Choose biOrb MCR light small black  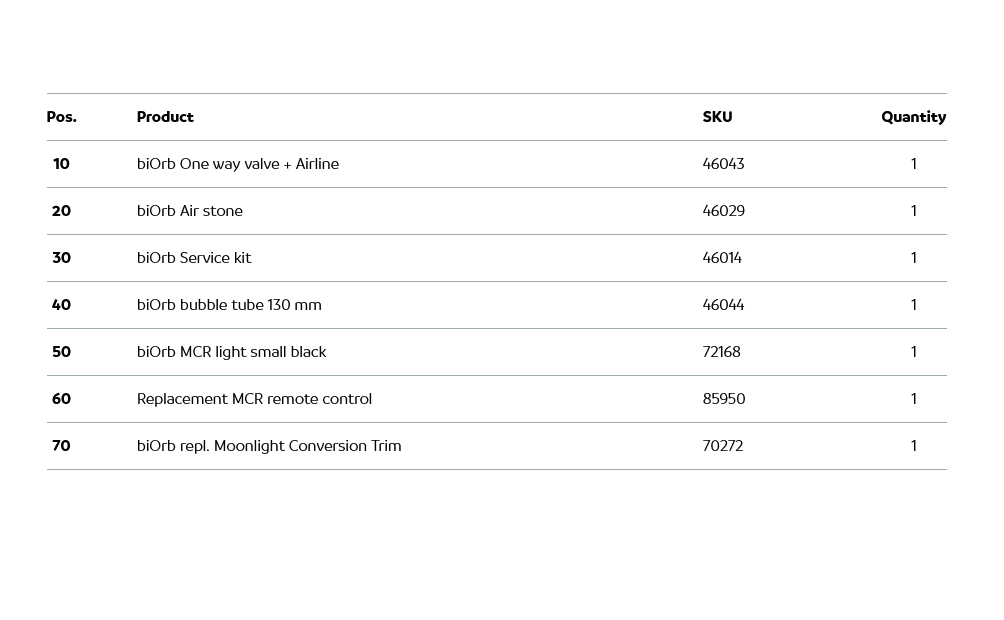[x=231, y=352]
